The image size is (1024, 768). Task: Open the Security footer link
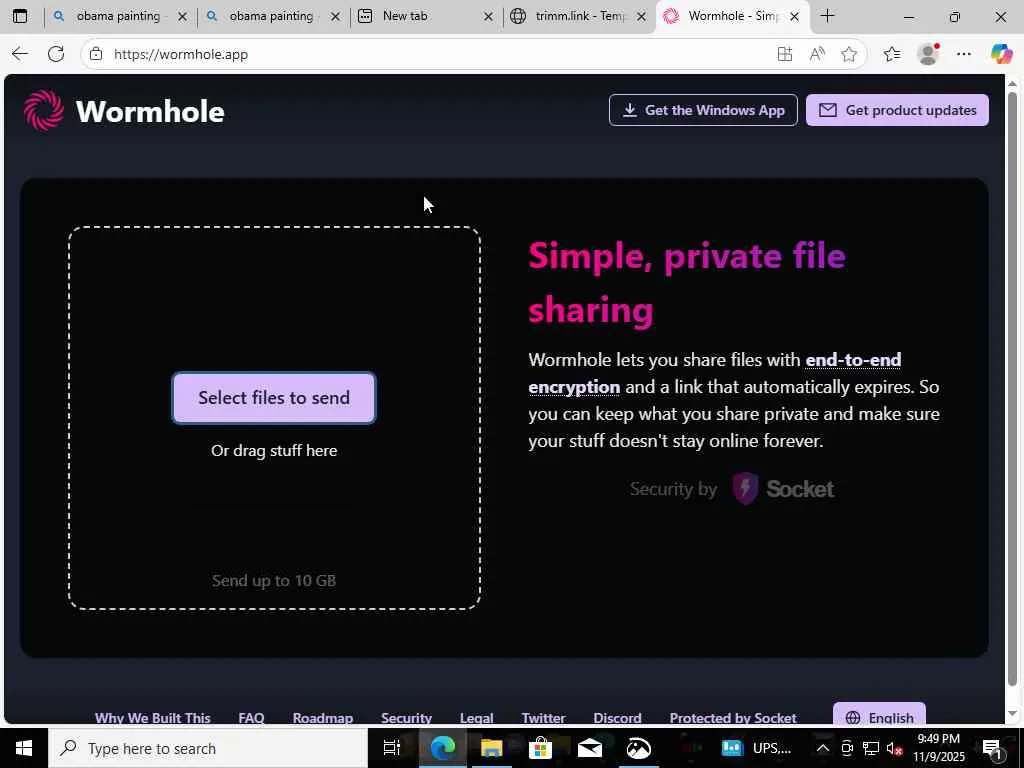406,718
